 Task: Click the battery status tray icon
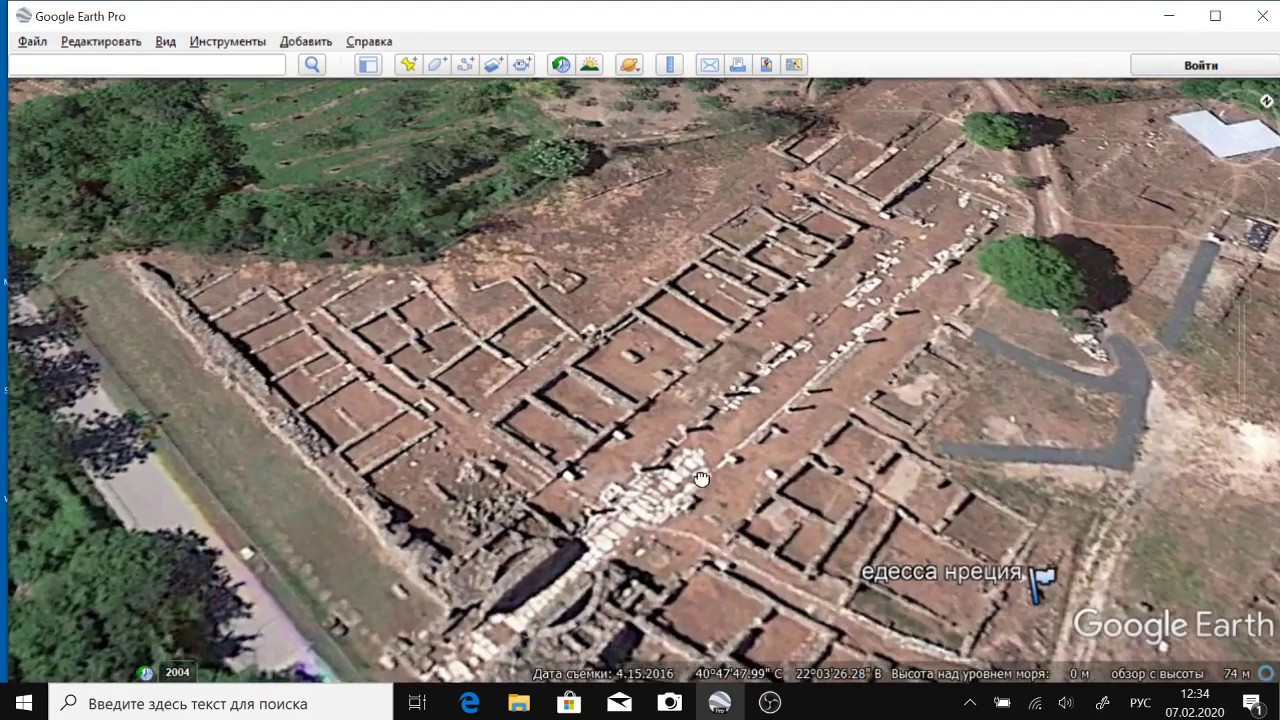coord(1002,703)
